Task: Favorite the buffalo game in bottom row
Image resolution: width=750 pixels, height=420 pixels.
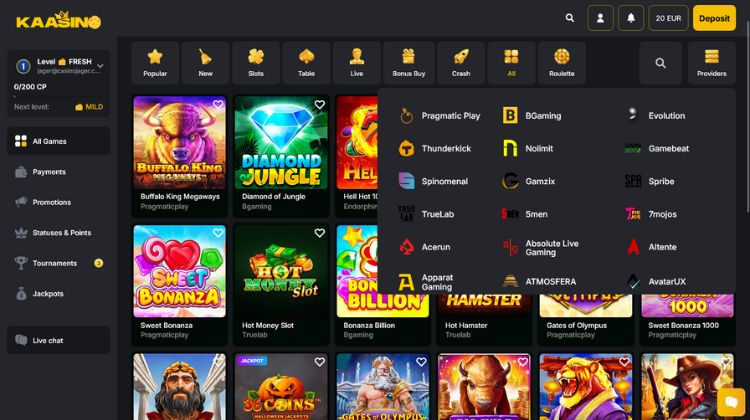Action: (x=522, y=362)
